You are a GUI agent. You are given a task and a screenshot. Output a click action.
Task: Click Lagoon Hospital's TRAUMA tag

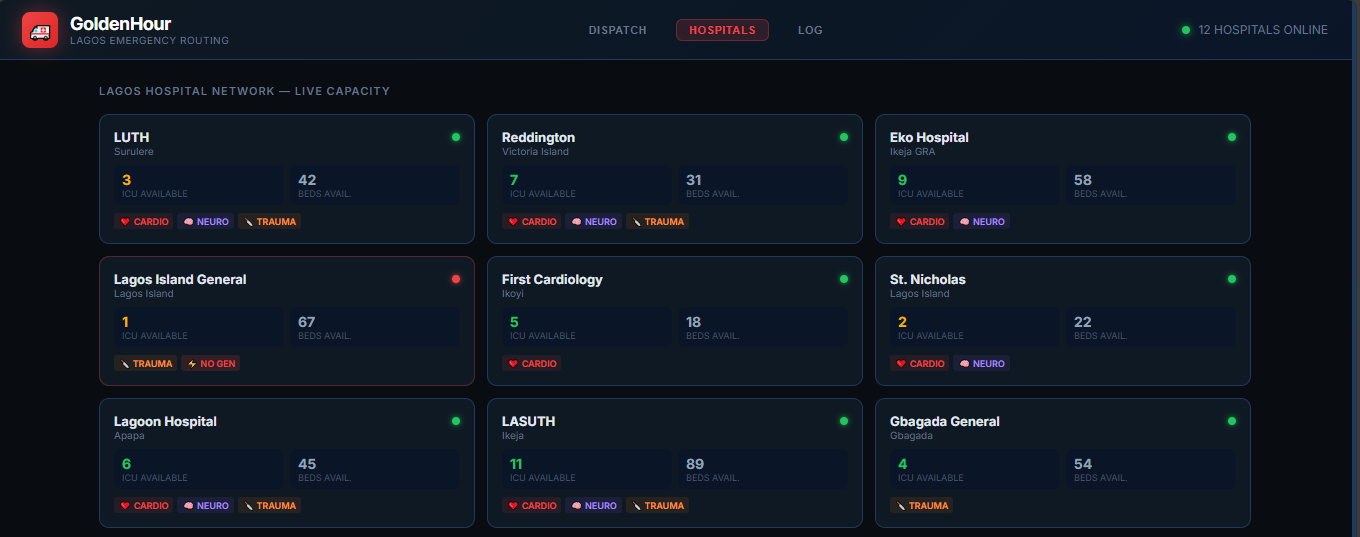(x=269, y=506)
